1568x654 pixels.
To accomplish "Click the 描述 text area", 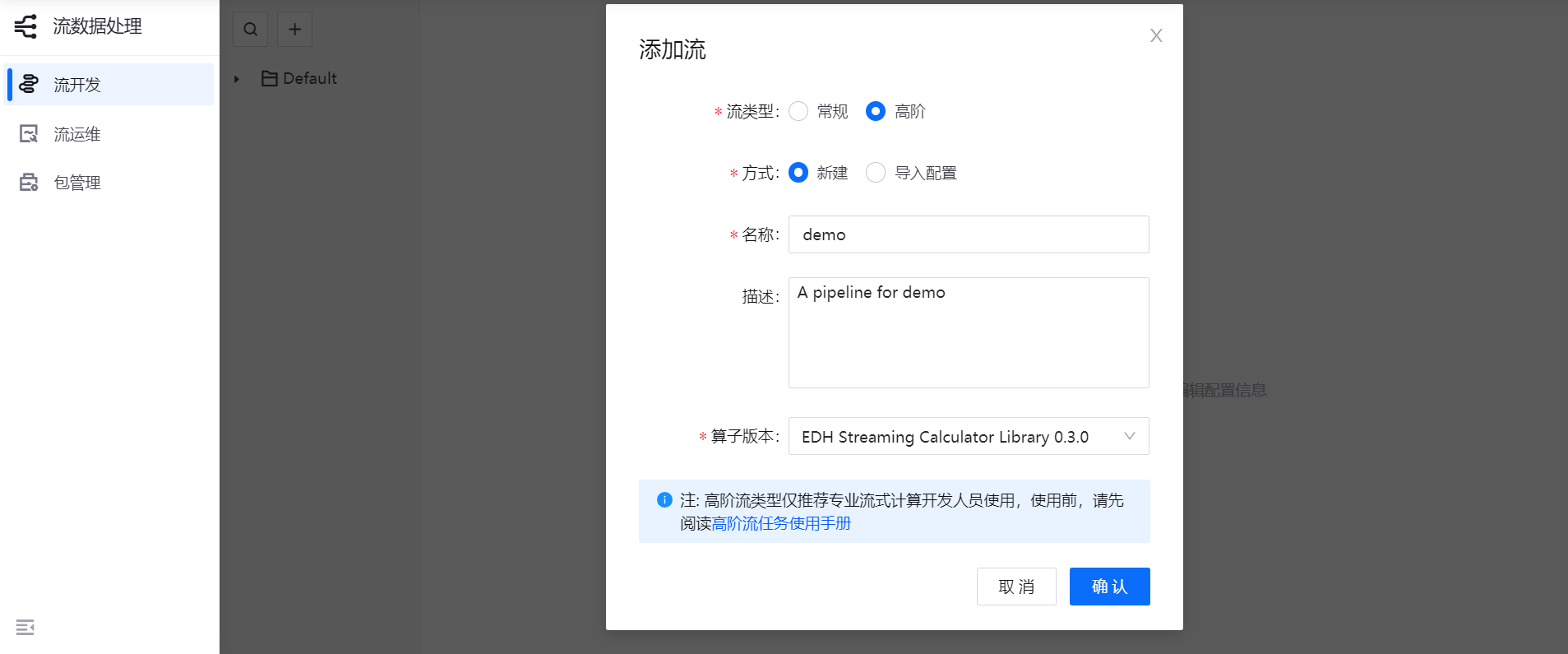I will tap(969, 332).
